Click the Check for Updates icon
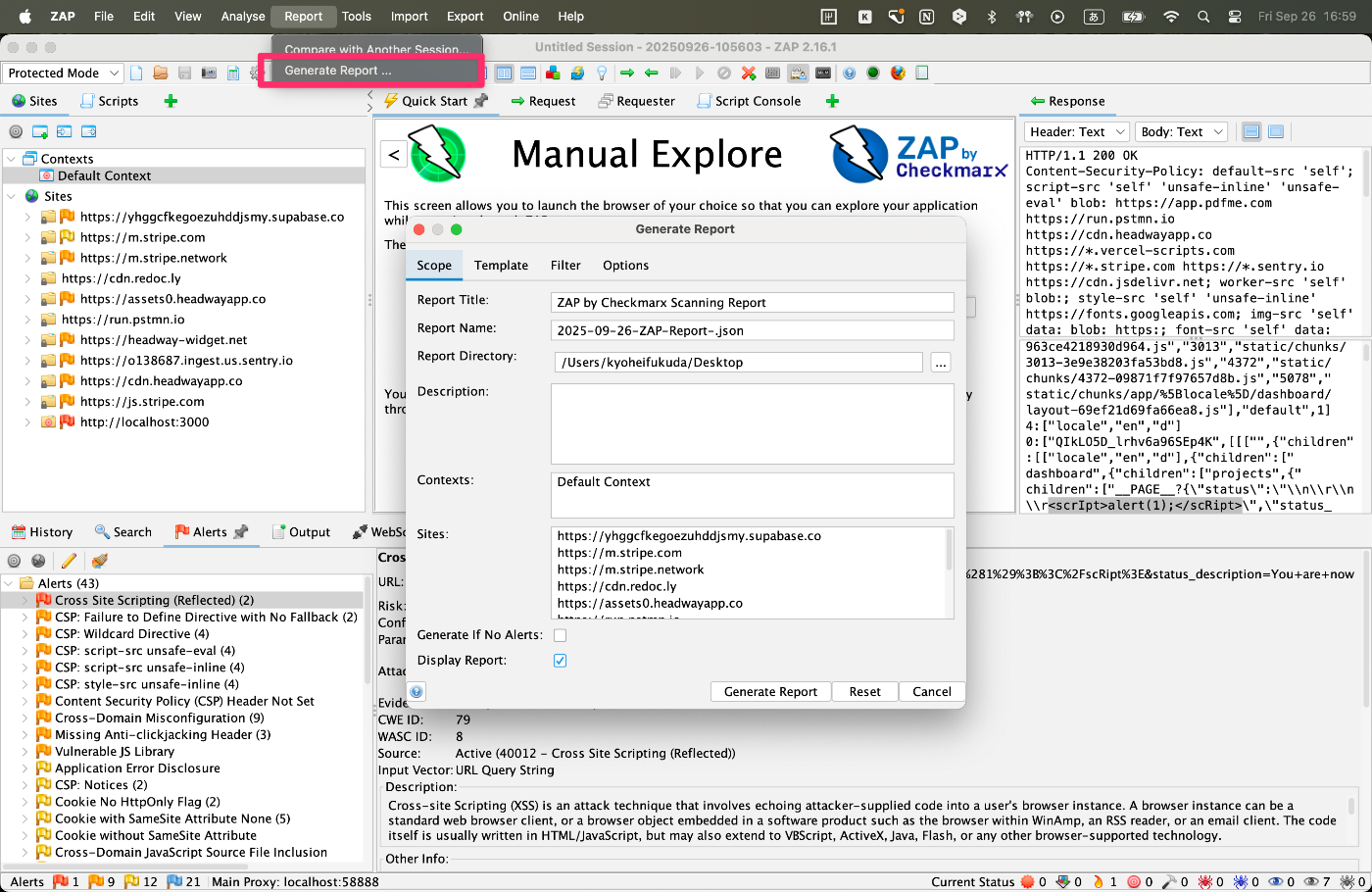The height and width of the screenshot is (892, 1372). pyautogui.click(x=577, y=73)
